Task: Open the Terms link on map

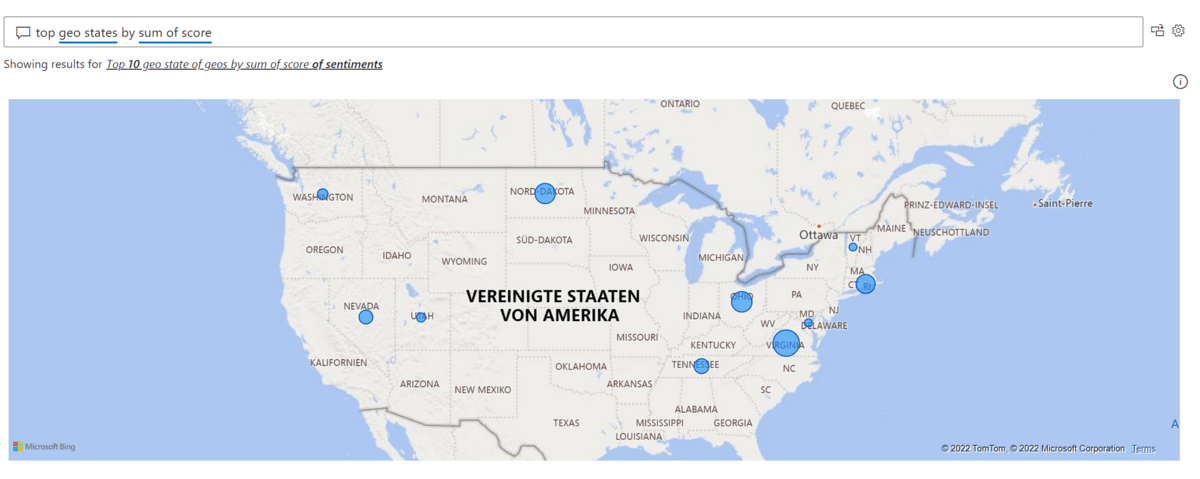Action: 1143,449
